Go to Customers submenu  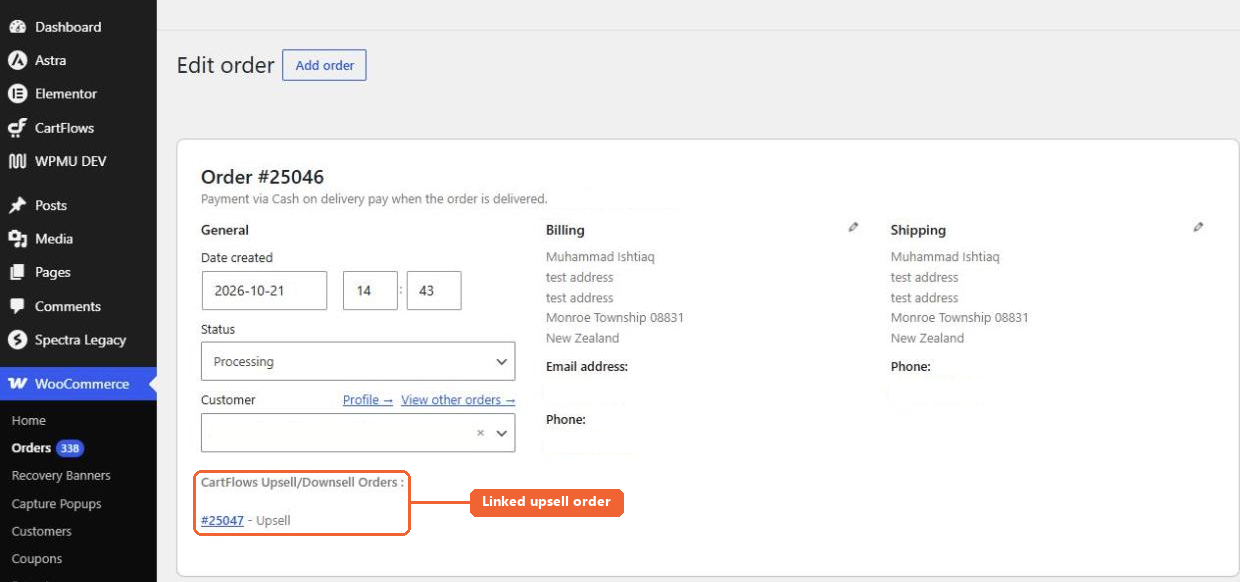click(42, 531)
